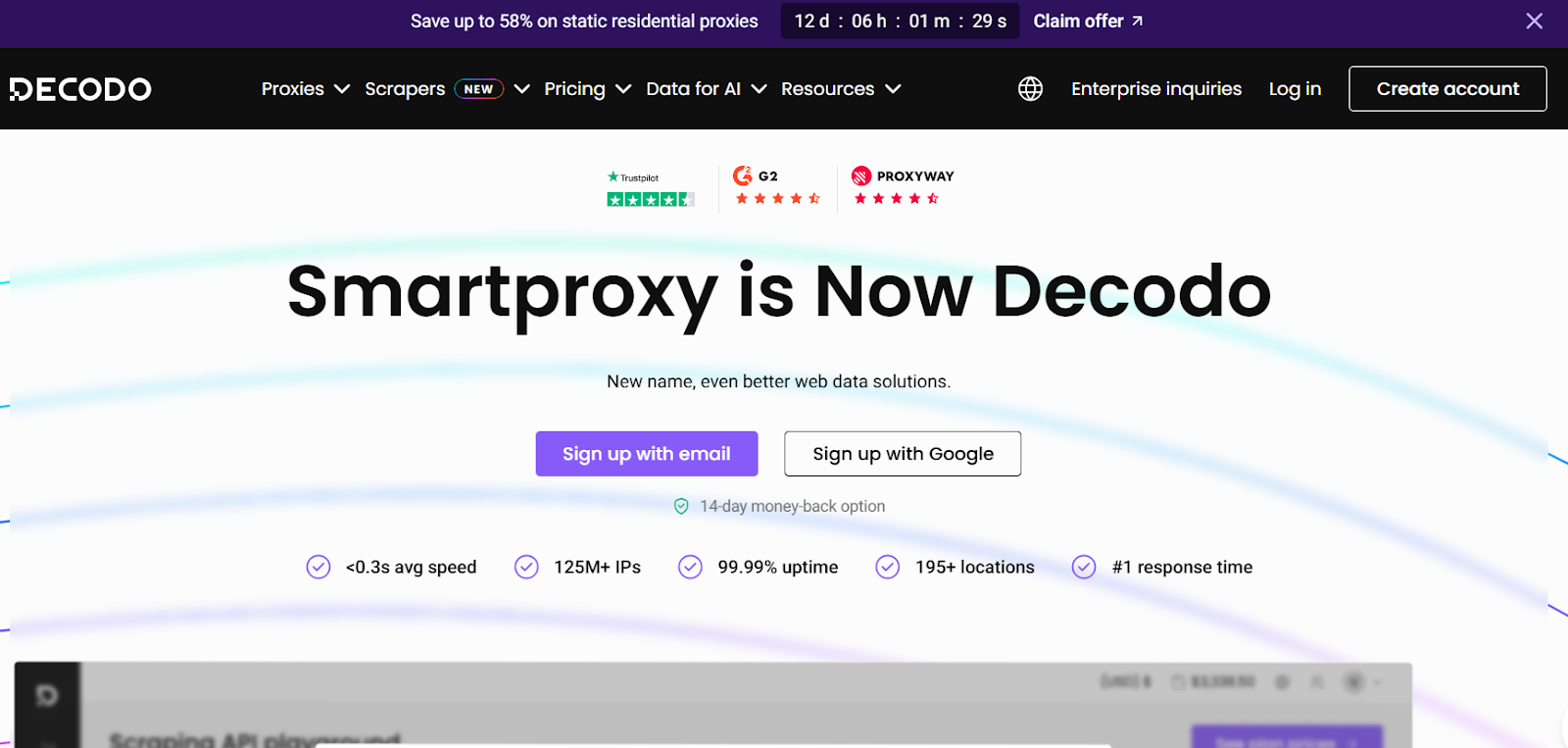Open the Resources menu
This screenshot has width=1568, height=748.
click(x=827, y=89)
